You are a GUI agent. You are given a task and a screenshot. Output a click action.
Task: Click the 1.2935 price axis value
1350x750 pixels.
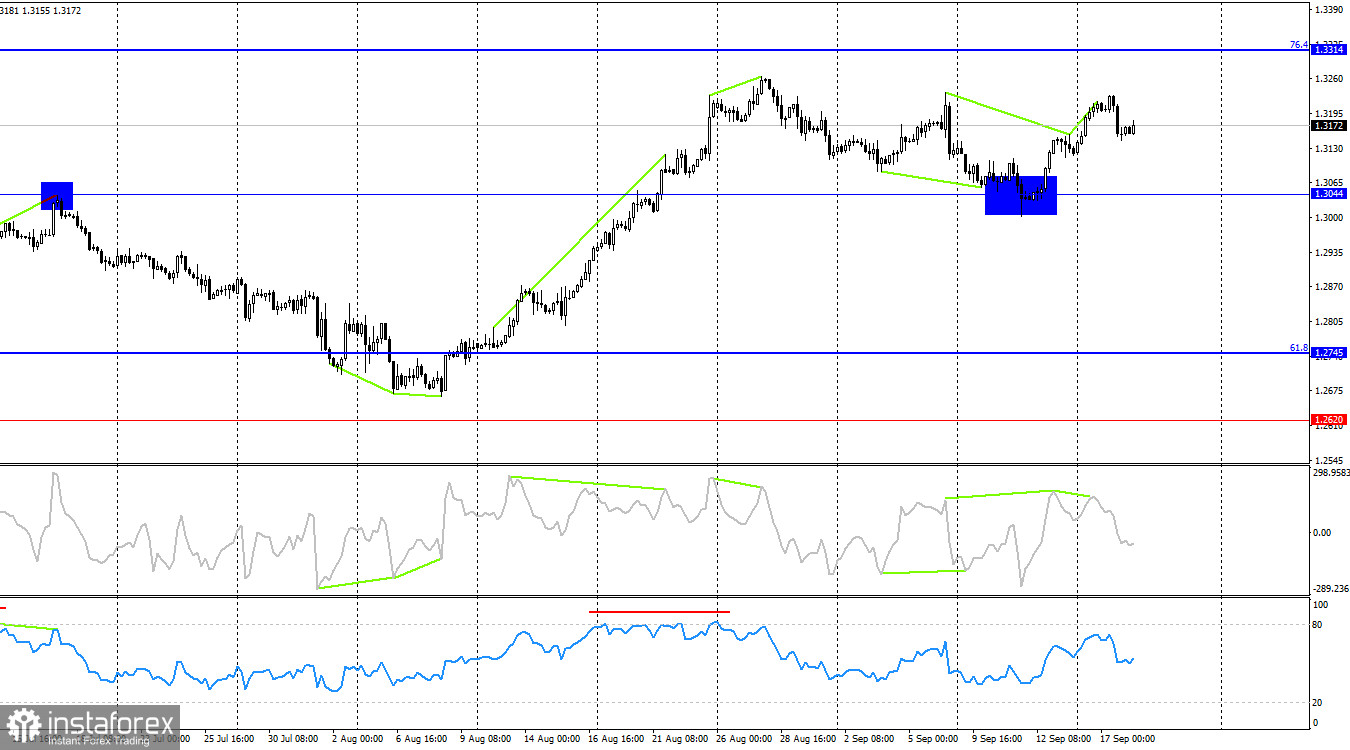[1329, 253]
